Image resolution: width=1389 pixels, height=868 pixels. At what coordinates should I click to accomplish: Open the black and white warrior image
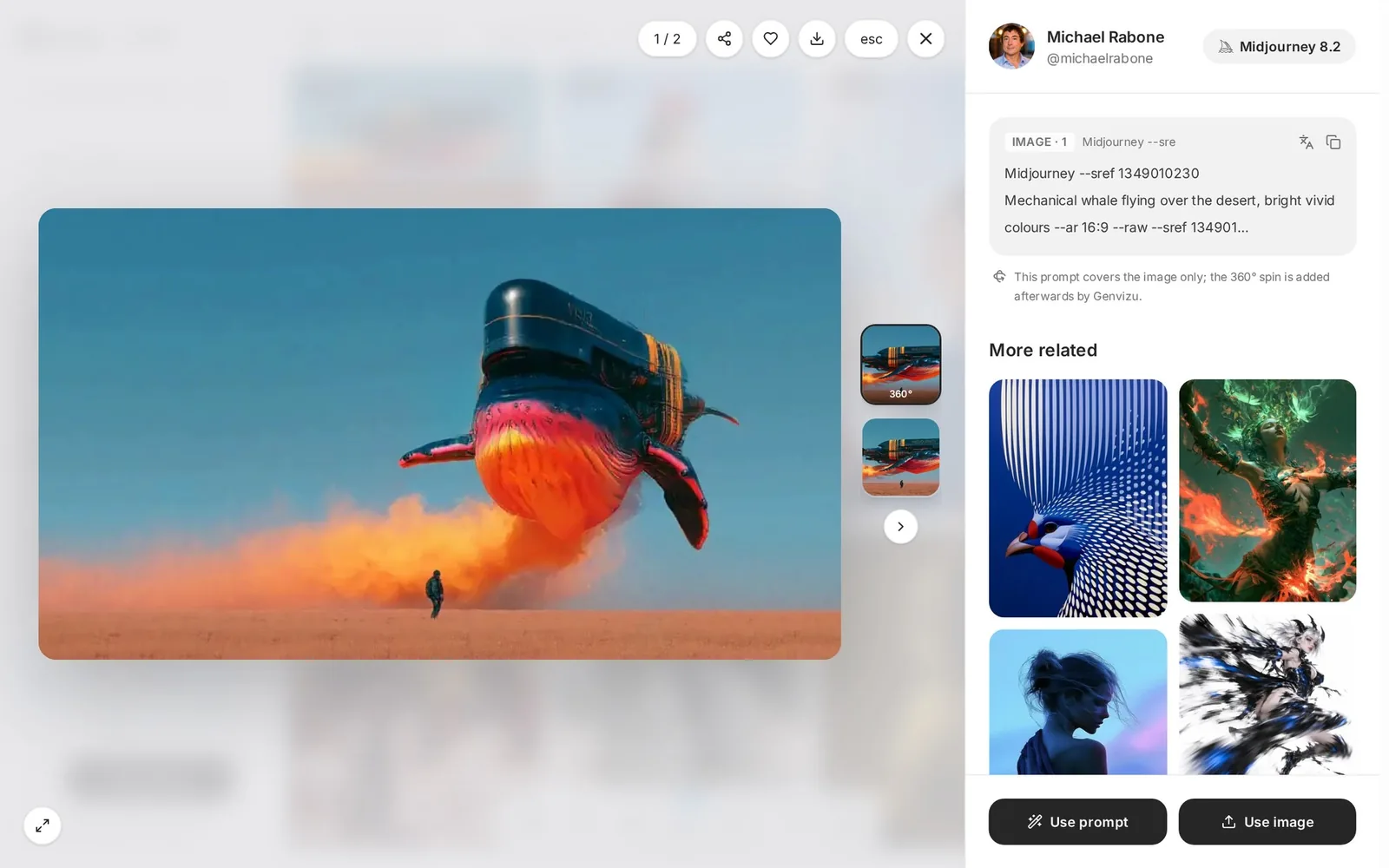tap(1267, 694)
